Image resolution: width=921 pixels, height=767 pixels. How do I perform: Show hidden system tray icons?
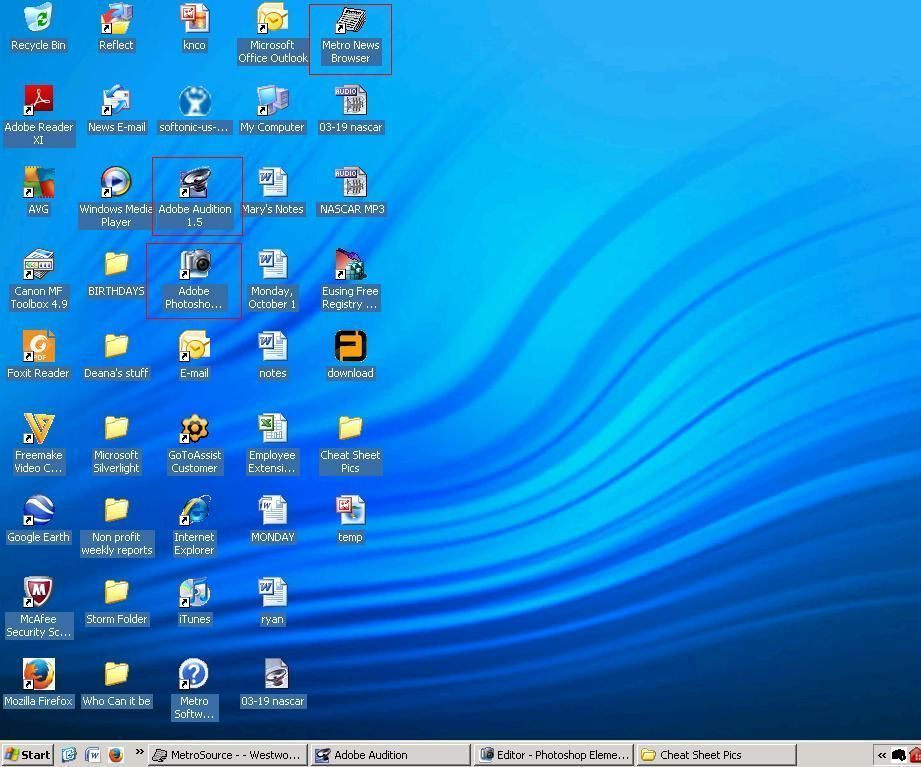(x=882, y=755)
